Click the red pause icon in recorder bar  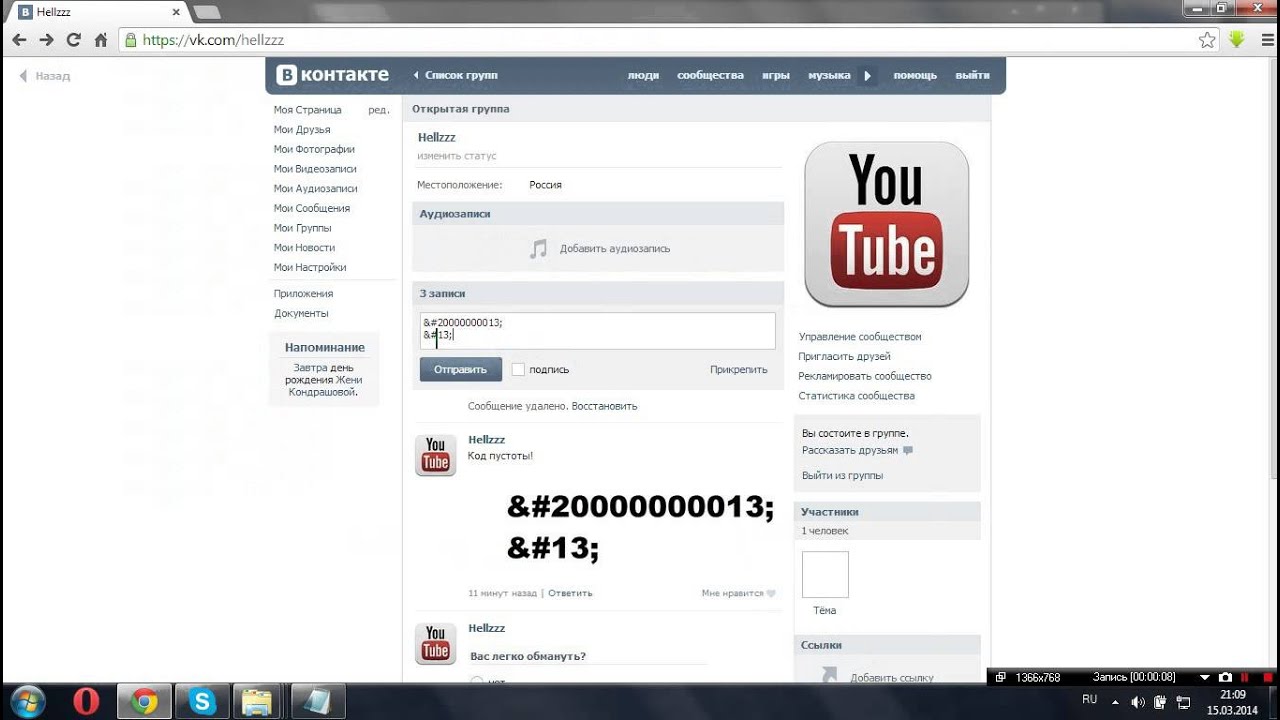[1245, 677]
